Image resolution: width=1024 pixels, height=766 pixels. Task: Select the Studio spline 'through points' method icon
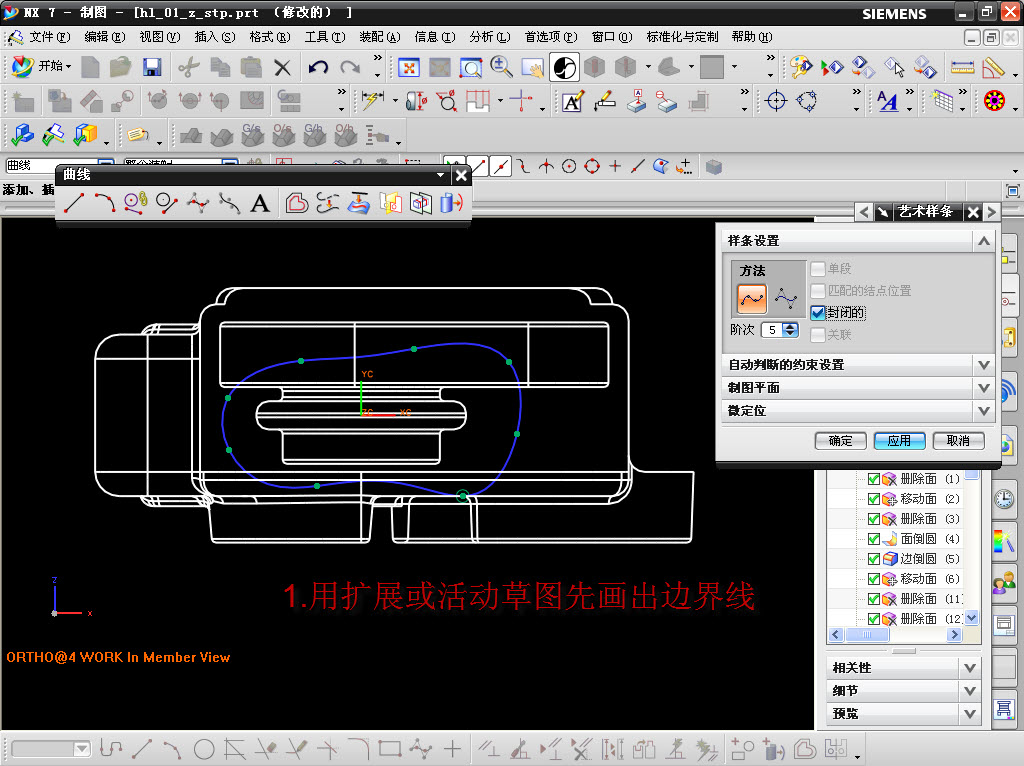coord(752,299)
